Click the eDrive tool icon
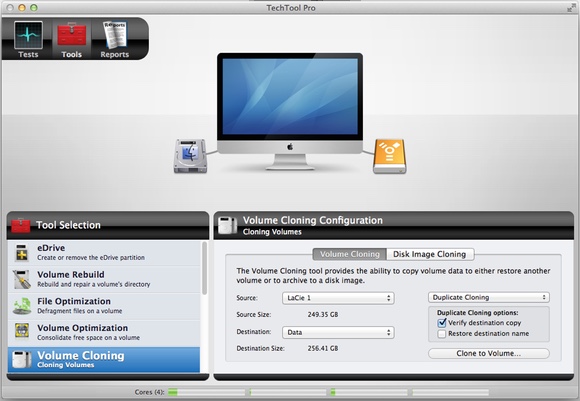Viewport: 580px width, 401px height. [x=22, y=252]
